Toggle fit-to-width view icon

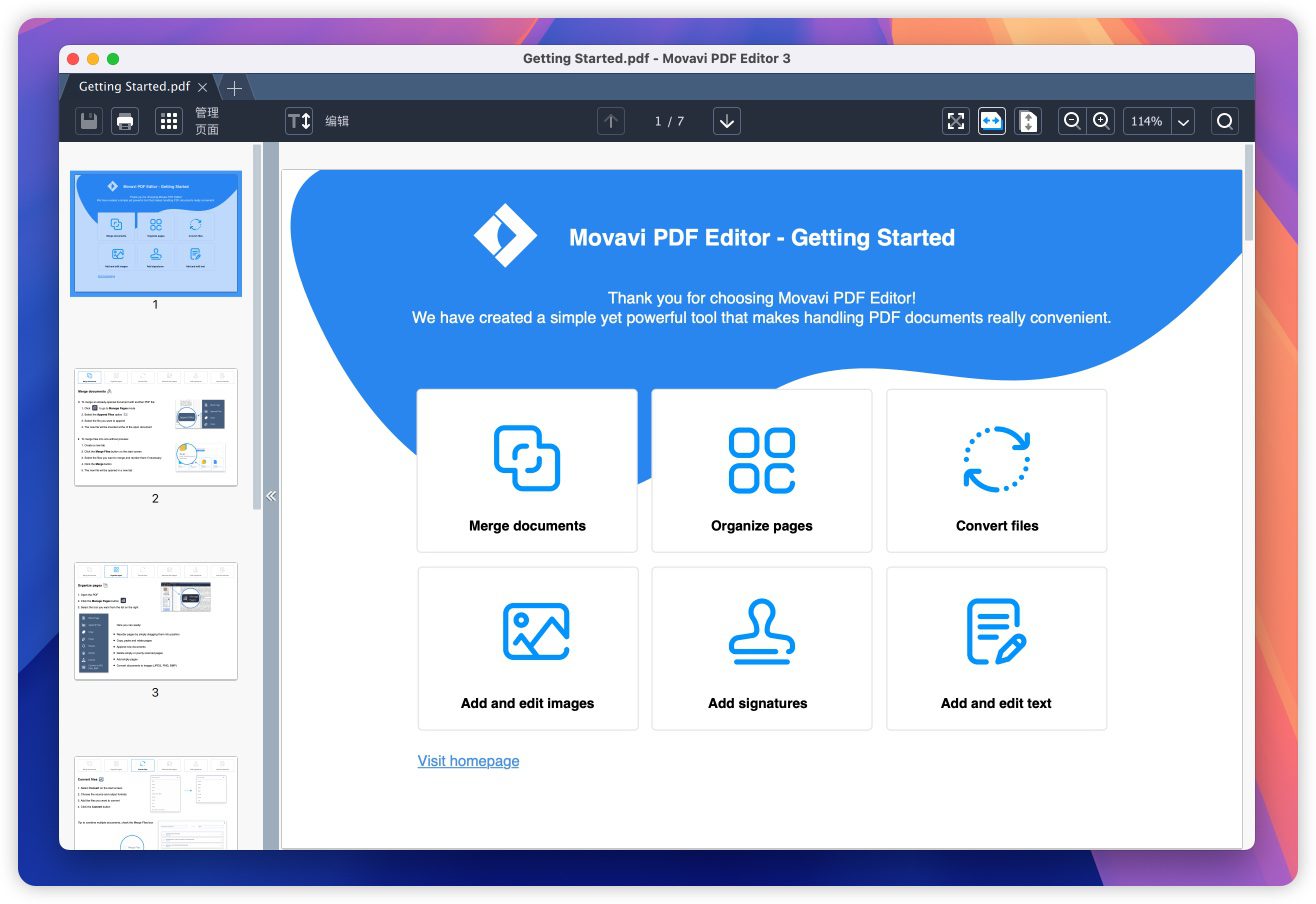click(992, 121)
